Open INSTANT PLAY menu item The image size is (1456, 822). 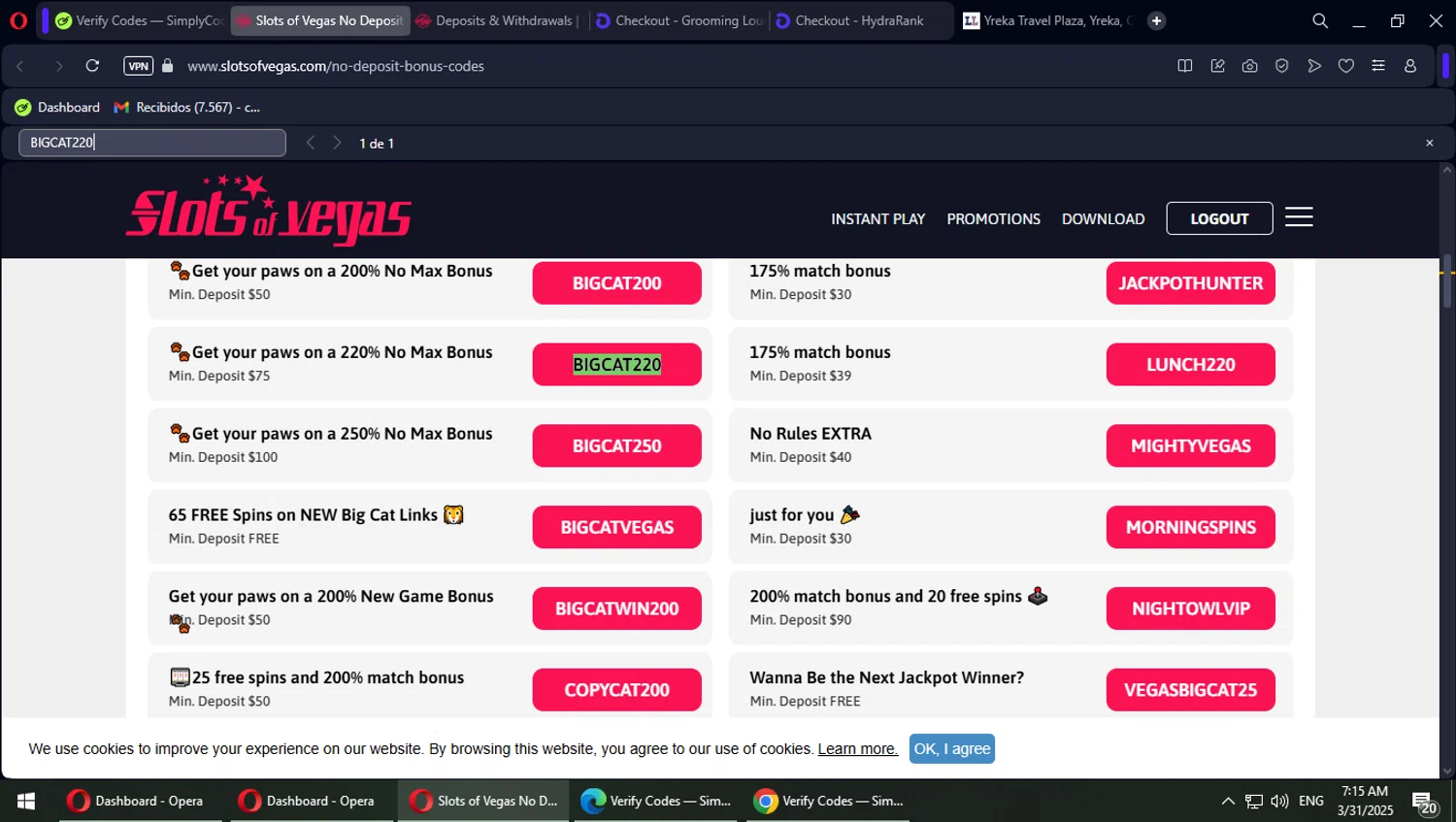[877, 219]
